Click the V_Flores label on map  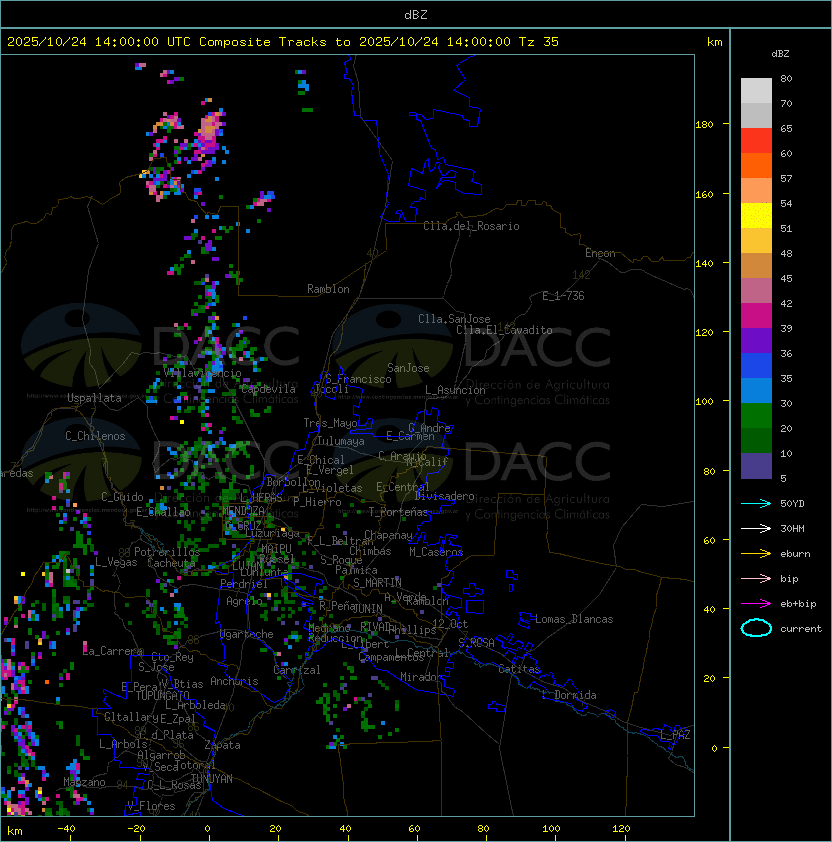(151, 806)
